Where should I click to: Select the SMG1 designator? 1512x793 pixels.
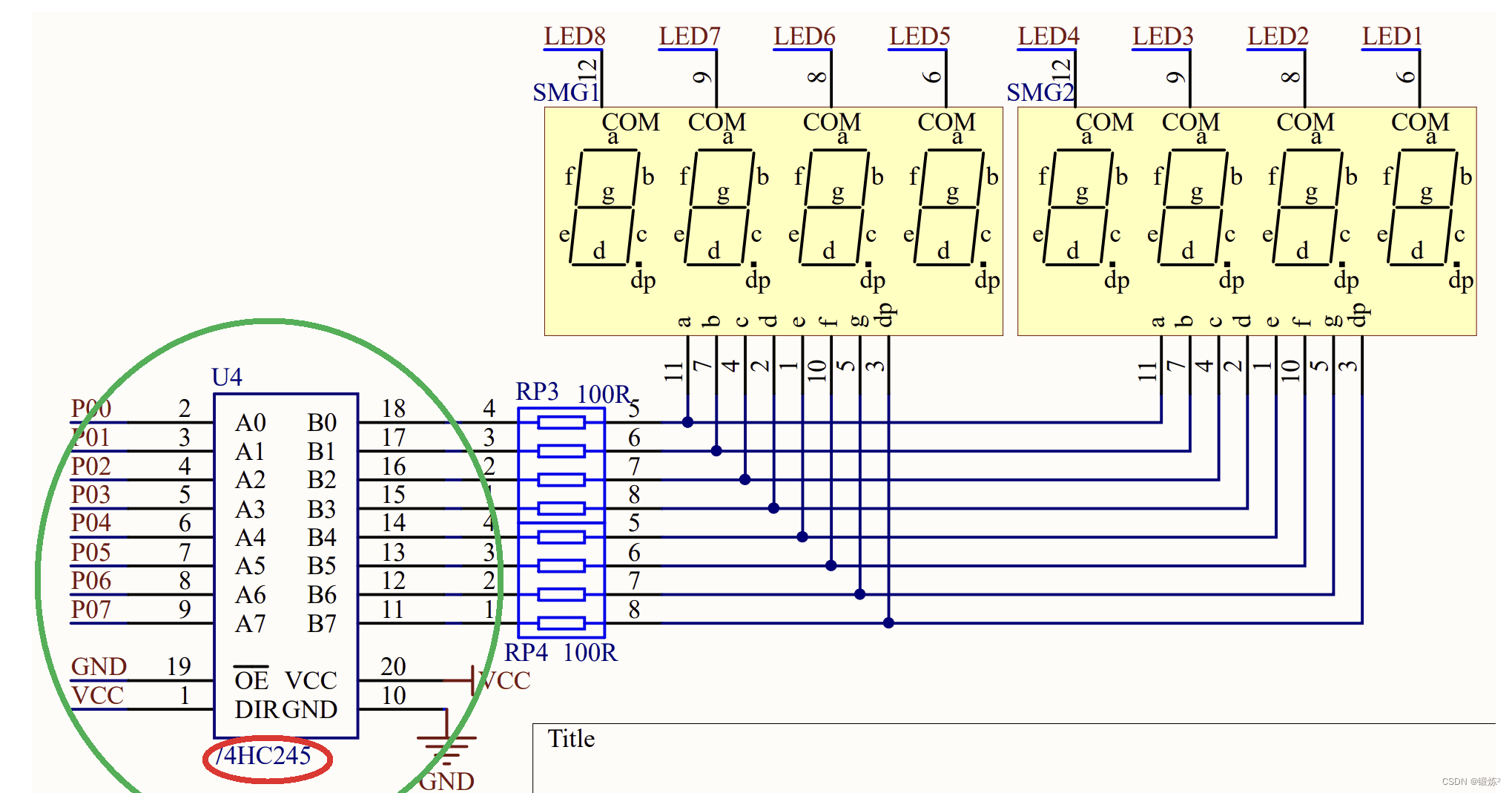pyautogui.click(x=566, y=92)
